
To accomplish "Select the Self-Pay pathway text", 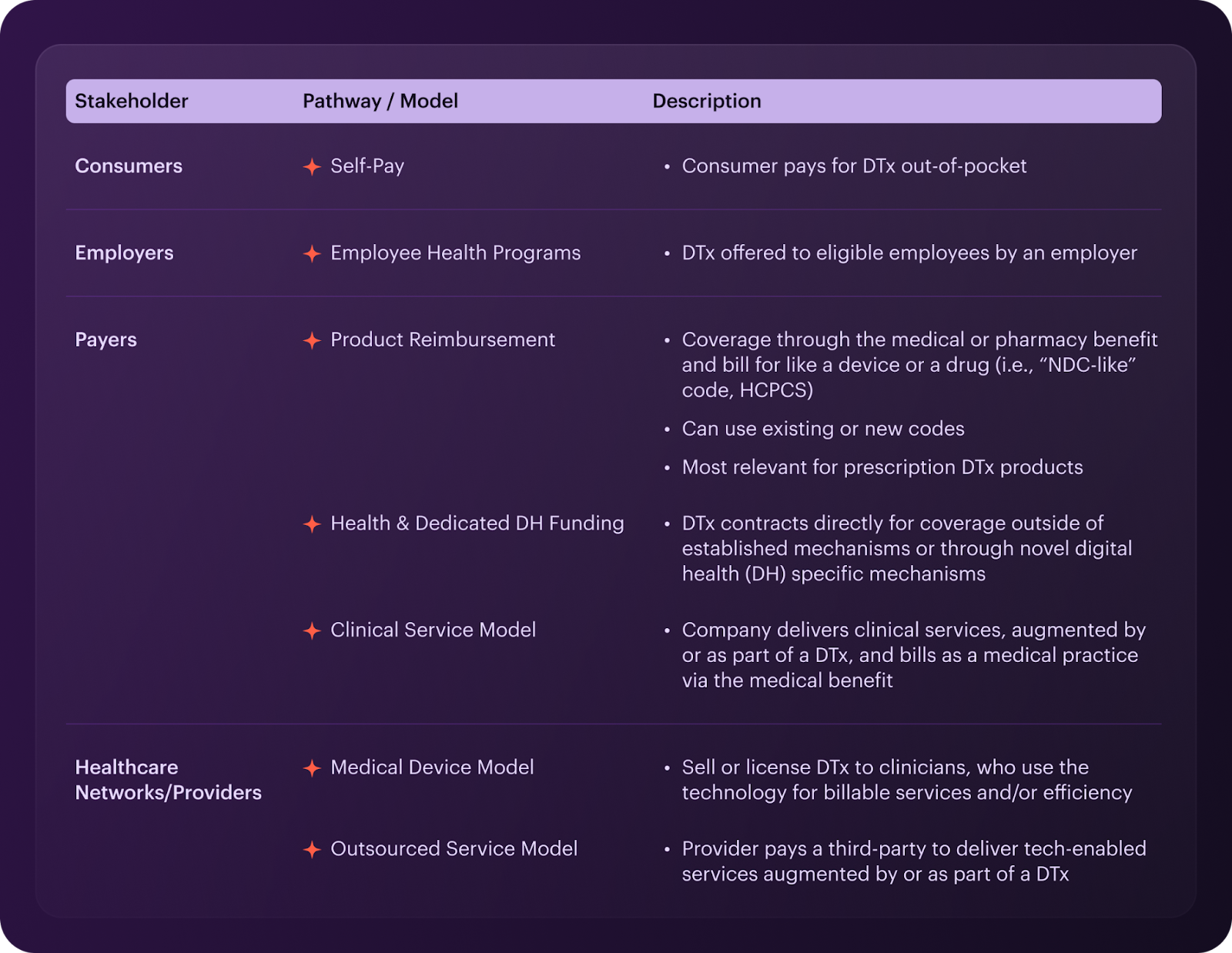I will (367, 166).
